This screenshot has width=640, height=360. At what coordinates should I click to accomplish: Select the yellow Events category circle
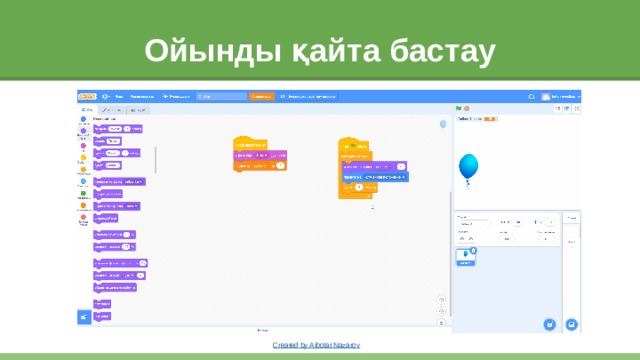83,157
